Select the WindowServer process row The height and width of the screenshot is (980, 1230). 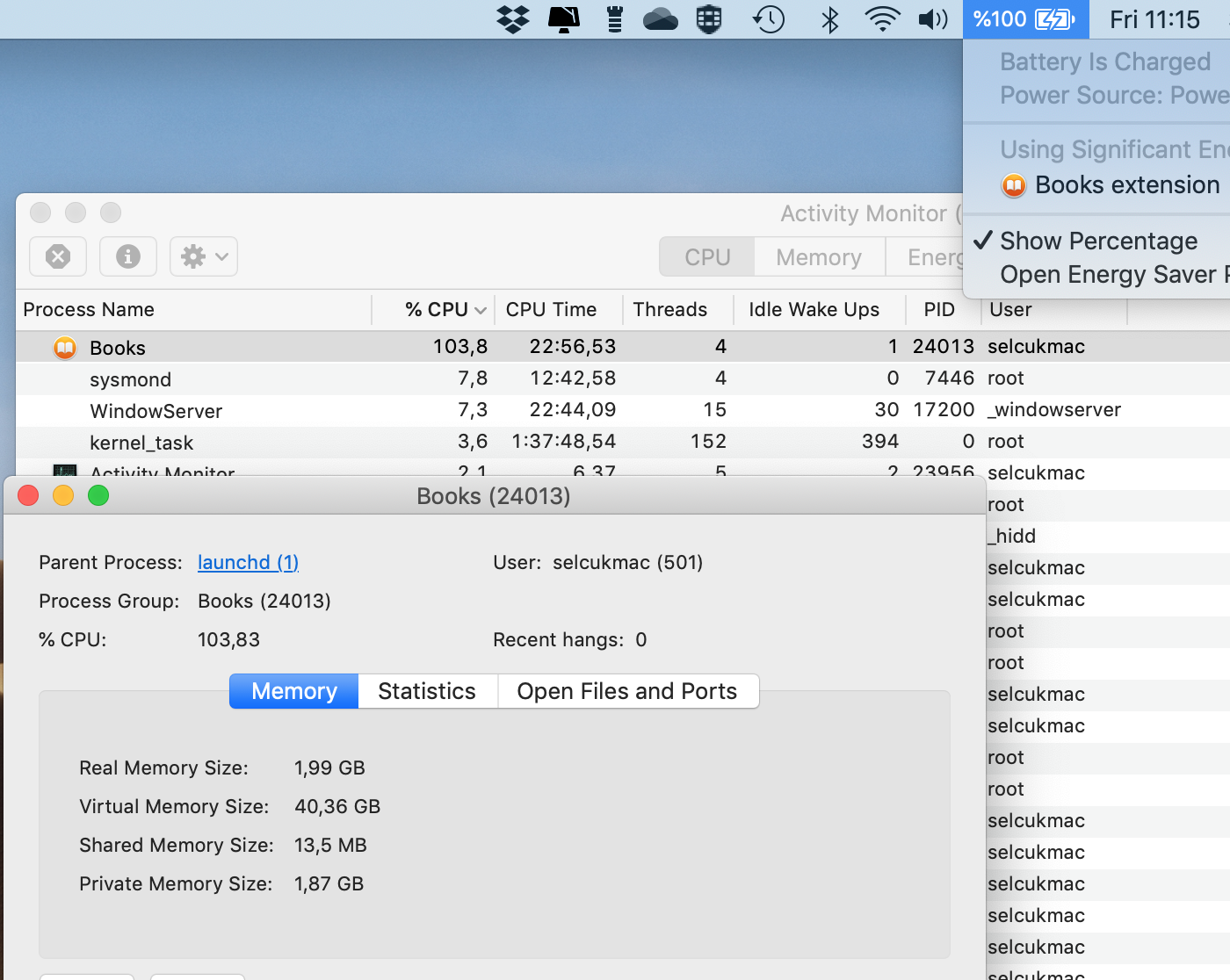click(x=623, y=410)
